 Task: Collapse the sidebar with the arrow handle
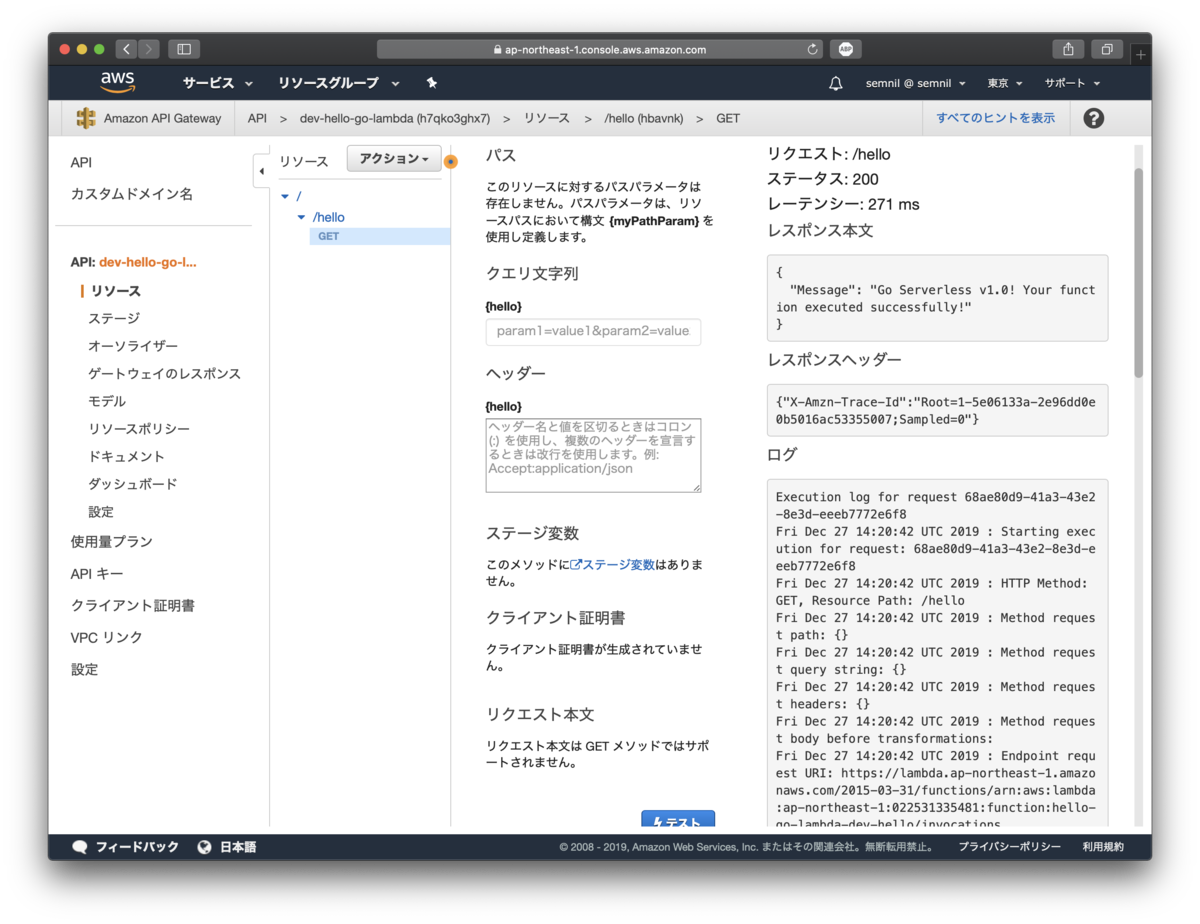261,171
